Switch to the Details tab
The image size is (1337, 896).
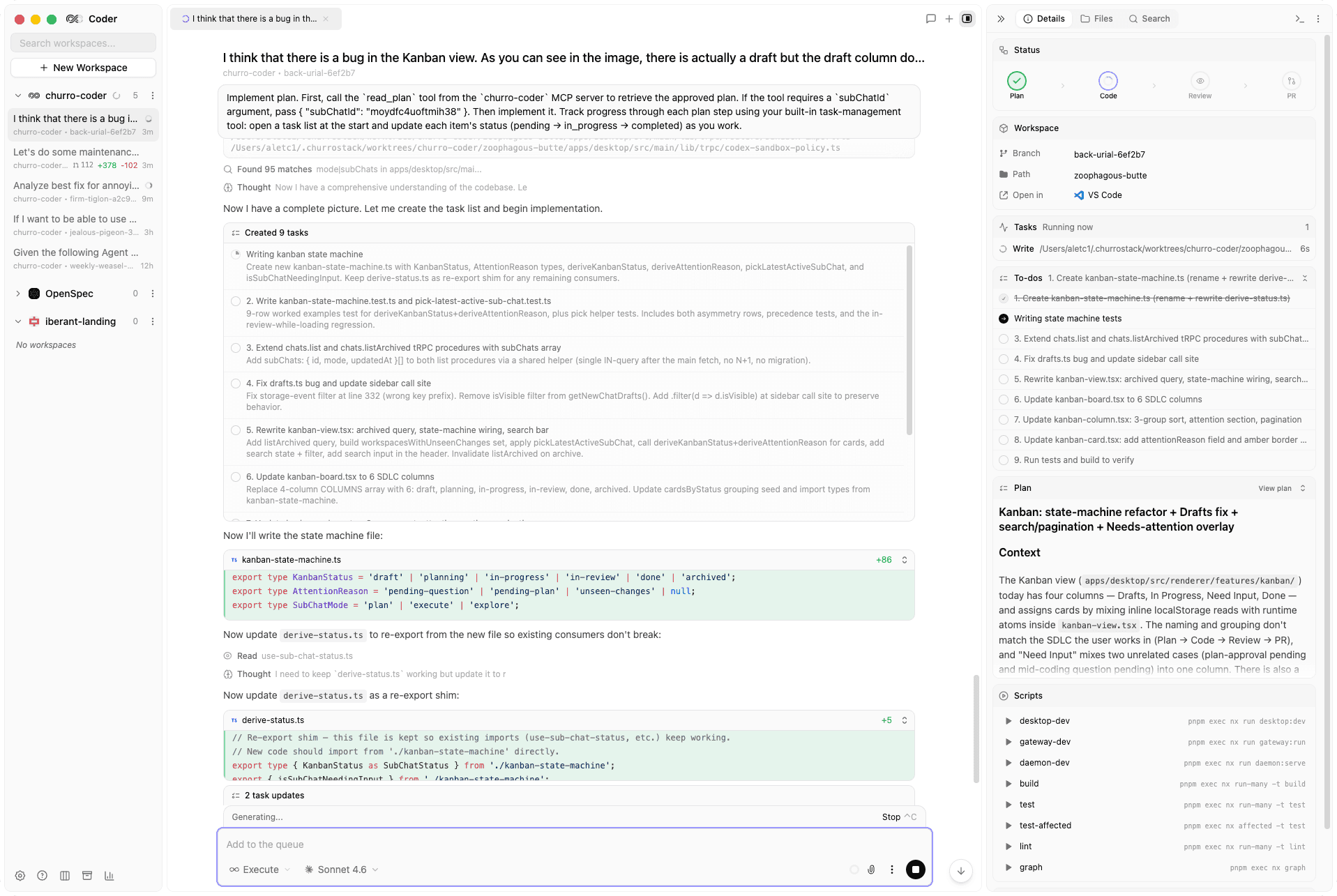pyautogui.click(x=1044, y=19)
